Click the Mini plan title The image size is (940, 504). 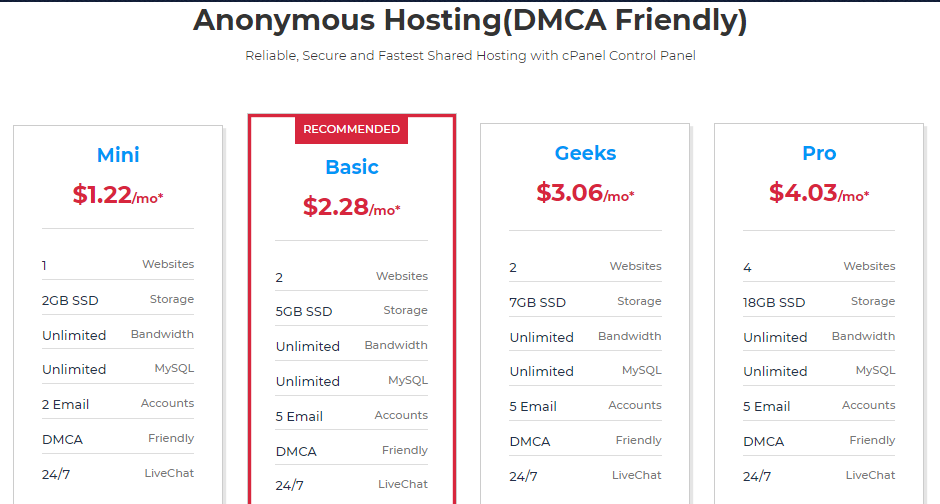click(118, 154)
